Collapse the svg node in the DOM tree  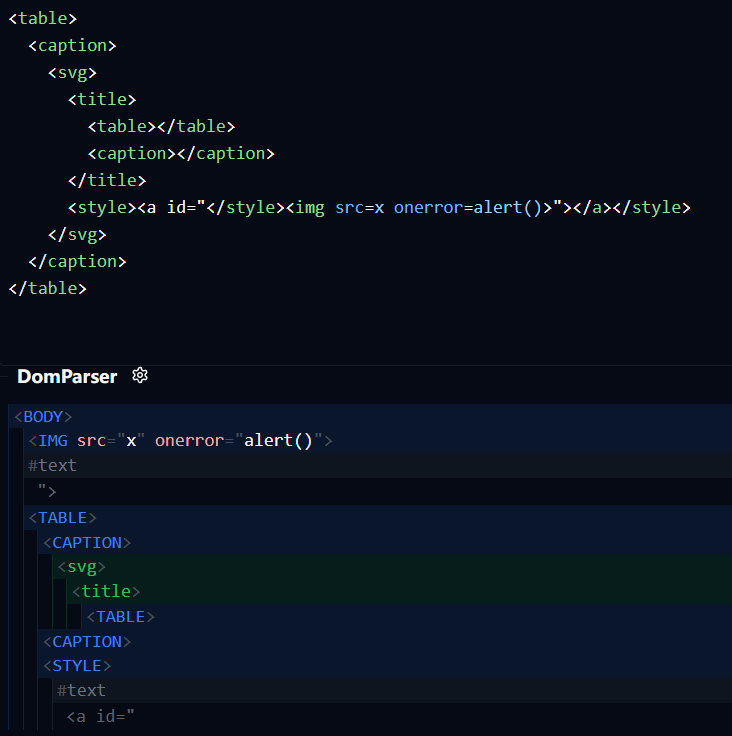click(x=81, y=567)
